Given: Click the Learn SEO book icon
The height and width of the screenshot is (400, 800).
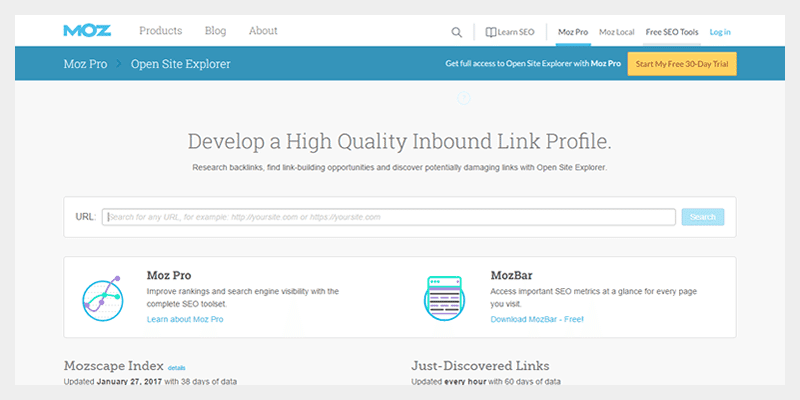Looking at the screenshot, I should (491, 32).
